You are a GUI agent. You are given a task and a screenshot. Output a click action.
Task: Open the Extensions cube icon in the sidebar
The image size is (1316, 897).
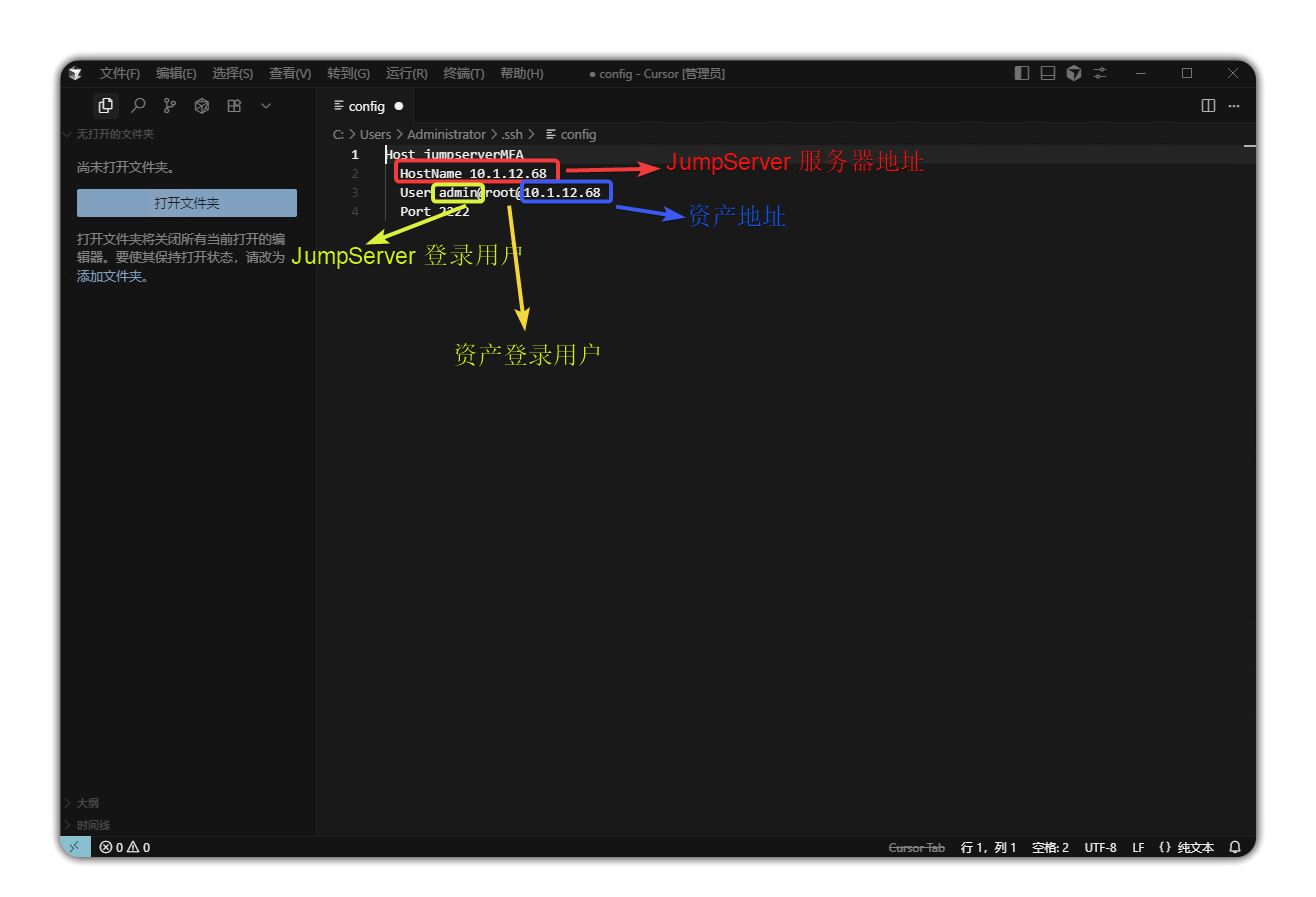[x=202, y=105]
